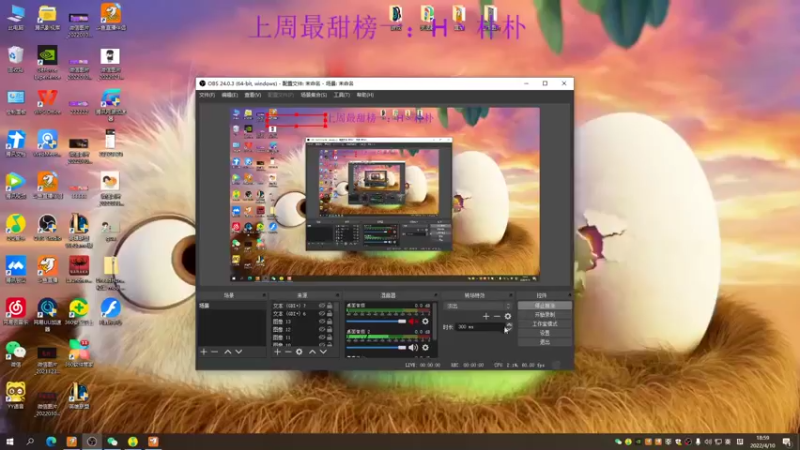Open source properties gear icon

(x=299, y=352)
